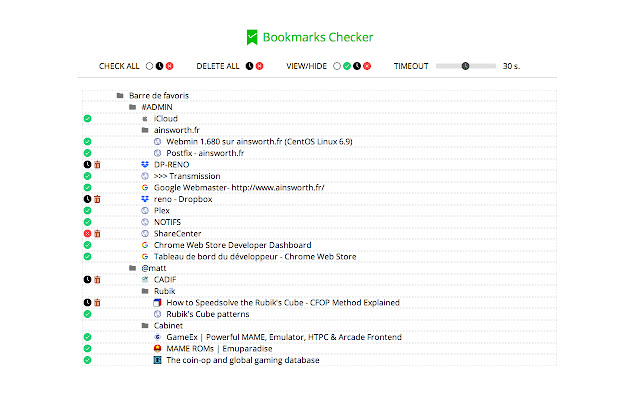Image resolution: width=640 pixels, height=400 pixels.
Task: Click the Bookmarks Checker logo icon
Action: click(252, 37)
